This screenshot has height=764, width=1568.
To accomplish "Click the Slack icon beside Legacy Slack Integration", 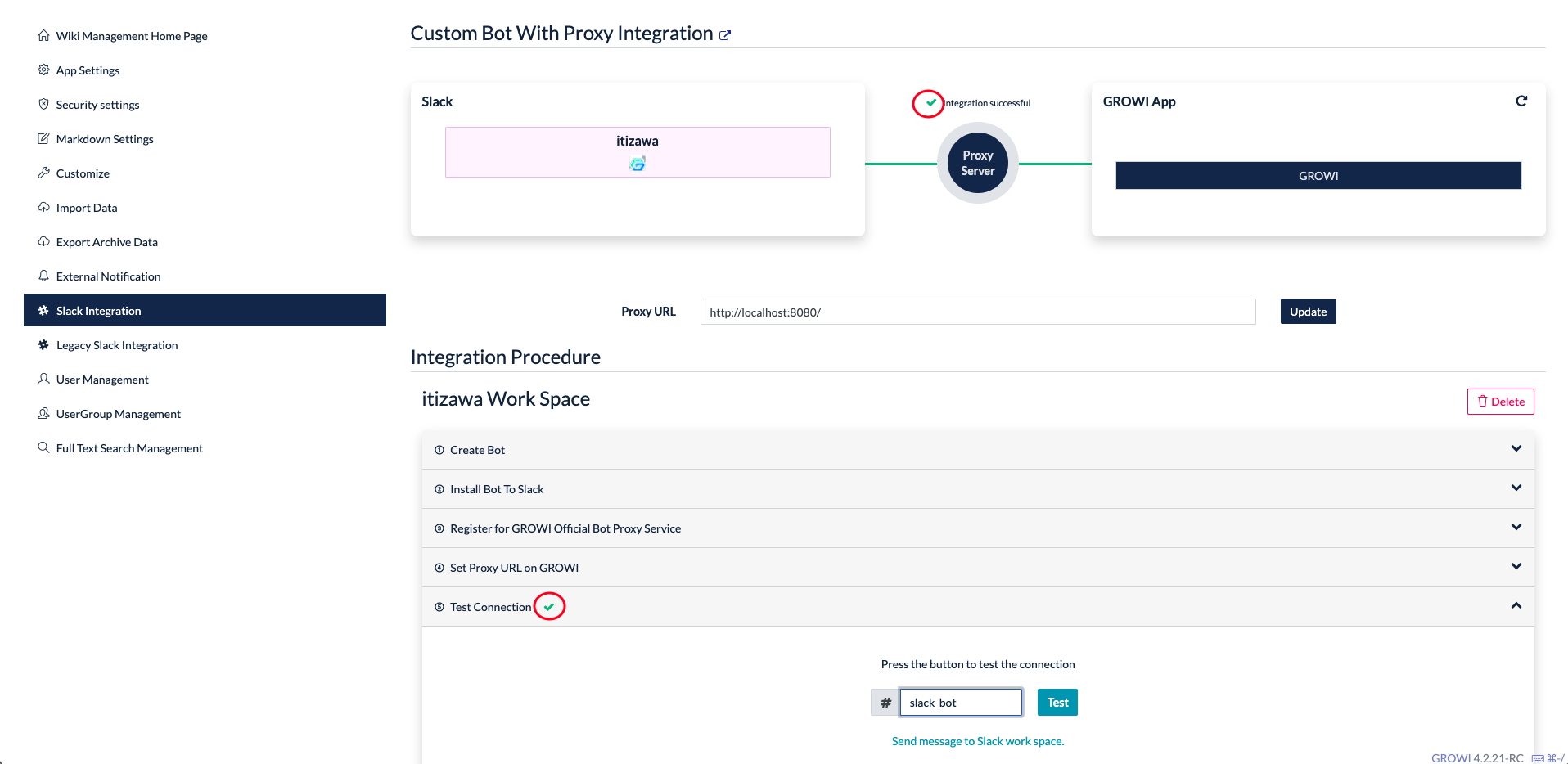I will [x=43, y=345].
